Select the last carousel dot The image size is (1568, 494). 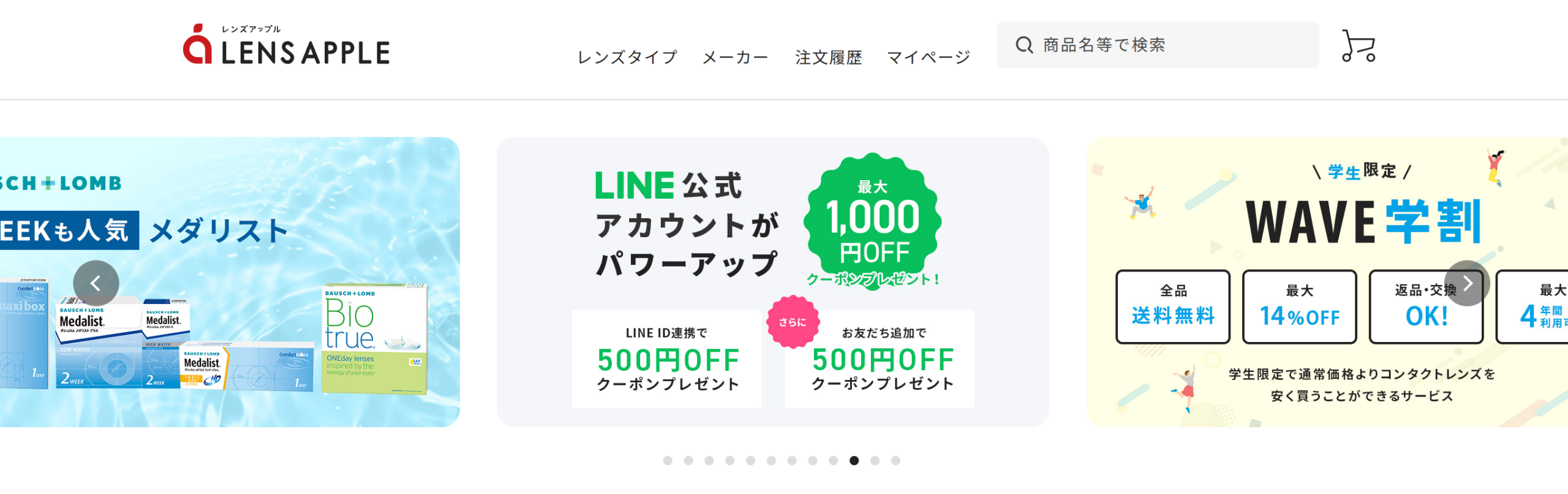(895, 460)
